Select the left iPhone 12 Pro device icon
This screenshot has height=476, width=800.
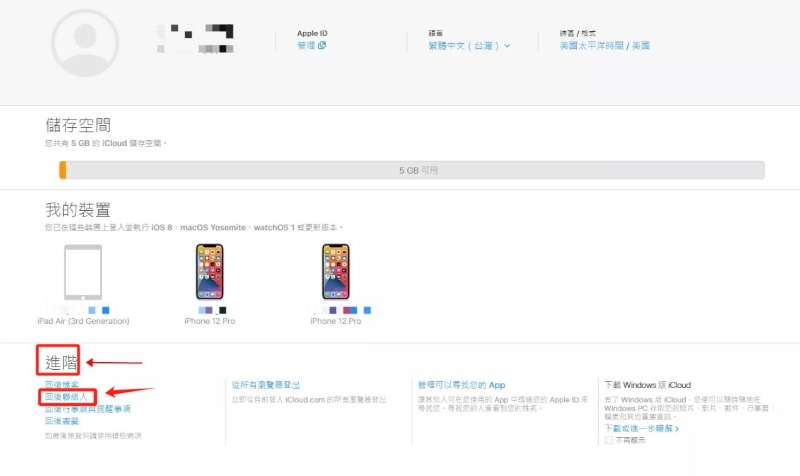(210, 273)
